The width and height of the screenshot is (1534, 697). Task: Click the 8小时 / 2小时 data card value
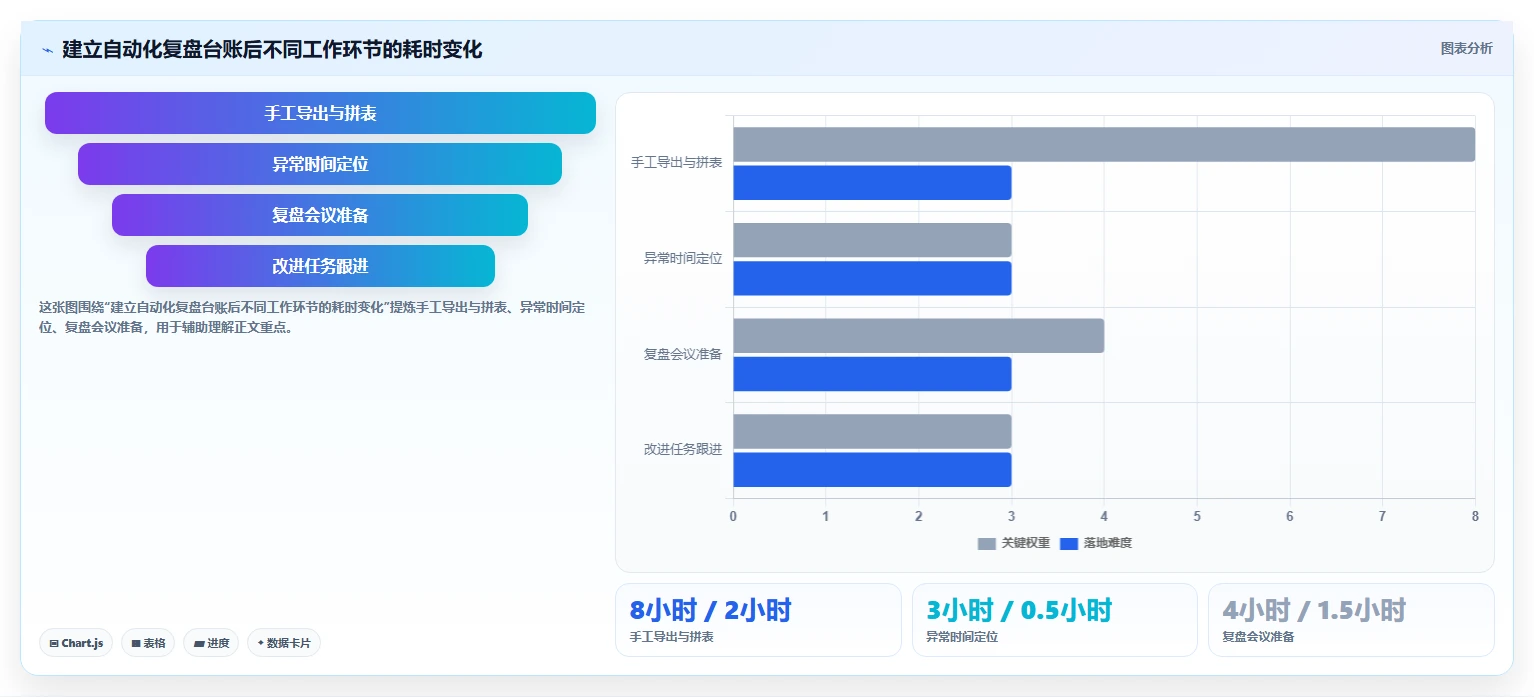pyautogui.click(x=710, y=610)
